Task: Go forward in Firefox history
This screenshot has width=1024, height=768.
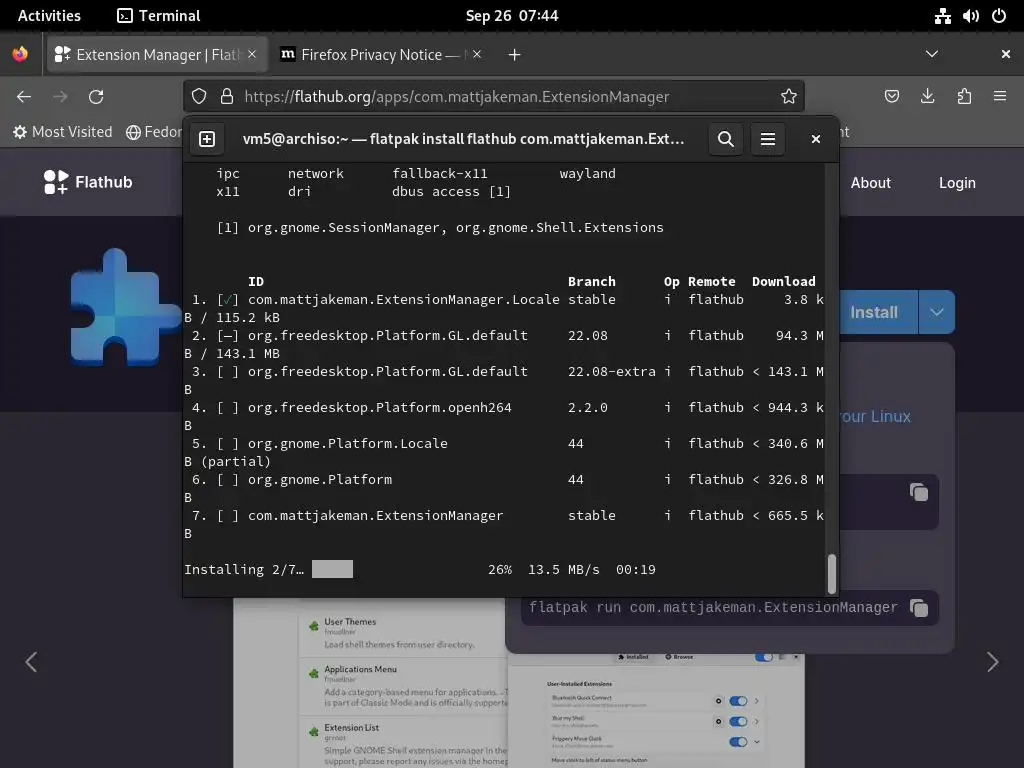Action: (60, 97)
